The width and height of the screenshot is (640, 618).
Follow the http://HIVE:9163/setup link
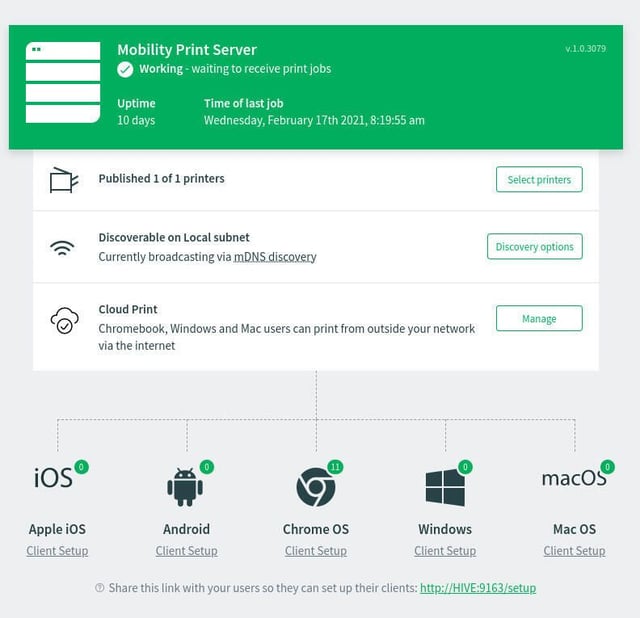pos(478,588)
